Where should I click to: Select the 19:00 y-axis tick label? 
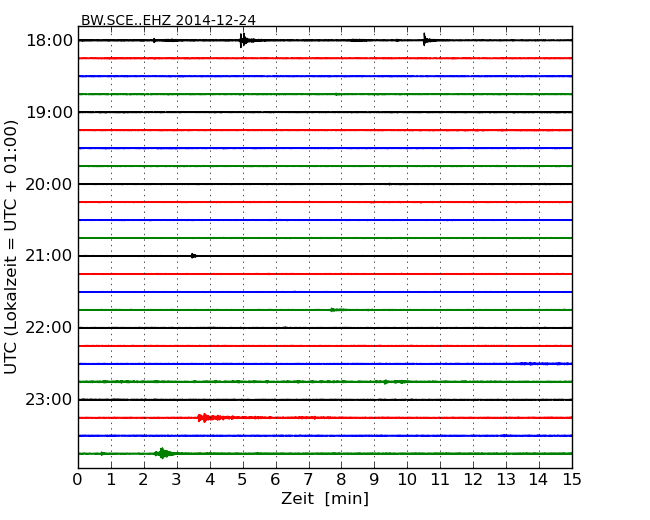coord(49,112)
